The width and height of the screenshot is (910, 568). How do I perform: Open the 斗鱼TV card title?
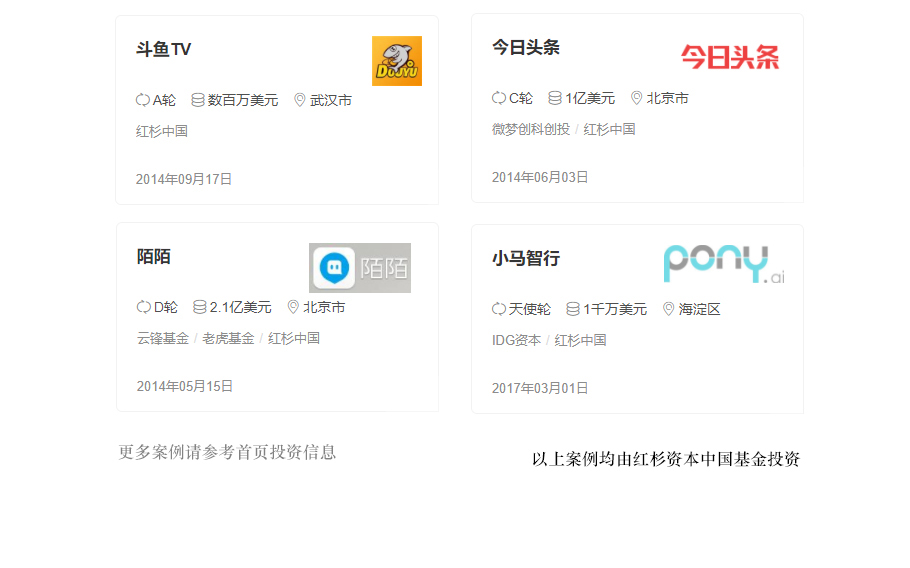pos(163,49)
